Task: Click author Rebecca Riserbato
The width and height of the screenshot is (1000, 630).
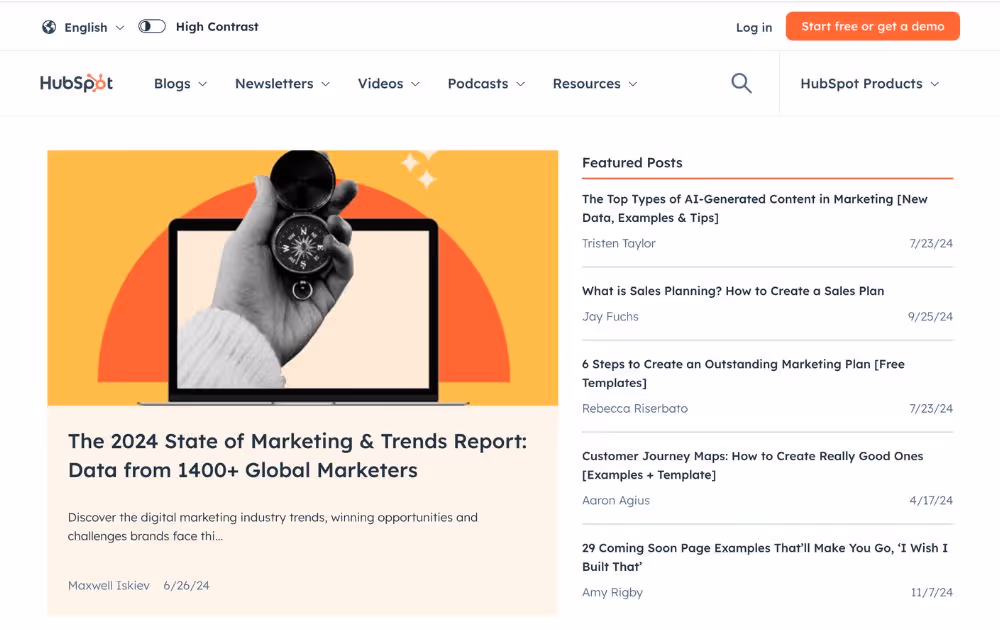Action: pyautogui.click(x=635, y=408)
